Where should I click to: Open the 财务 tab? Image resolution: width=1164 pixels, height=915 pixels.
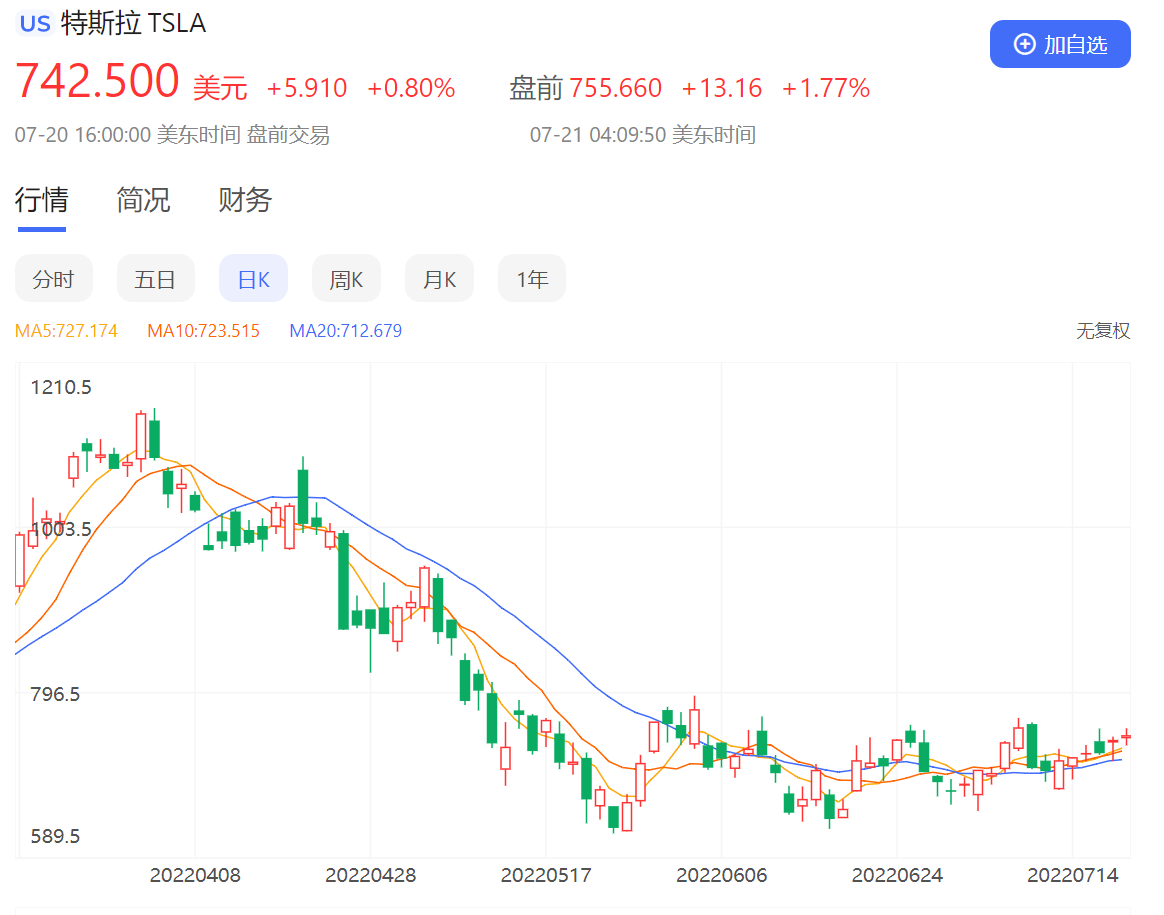[245, 200]
